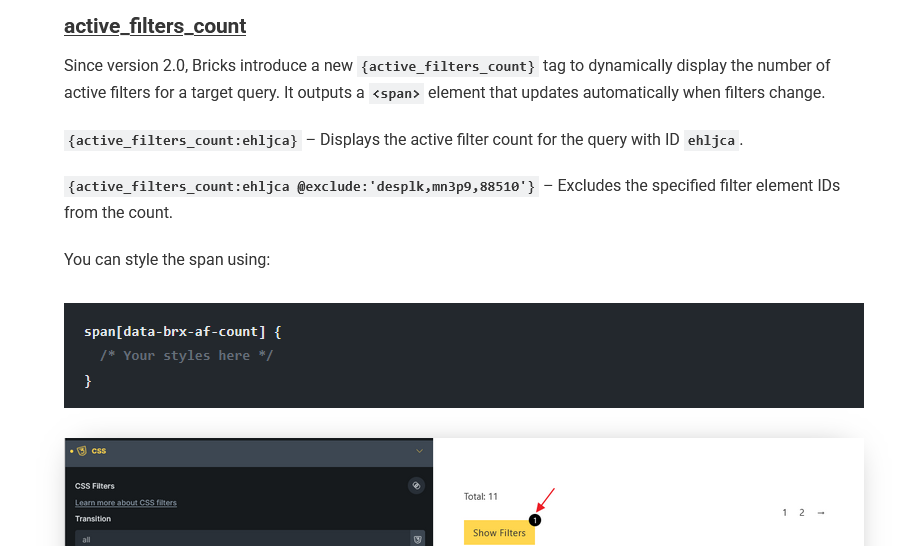This screenshot has width=898, height=546.
Task: Click the Transition input field with 'all'
Action: point(240,539)
